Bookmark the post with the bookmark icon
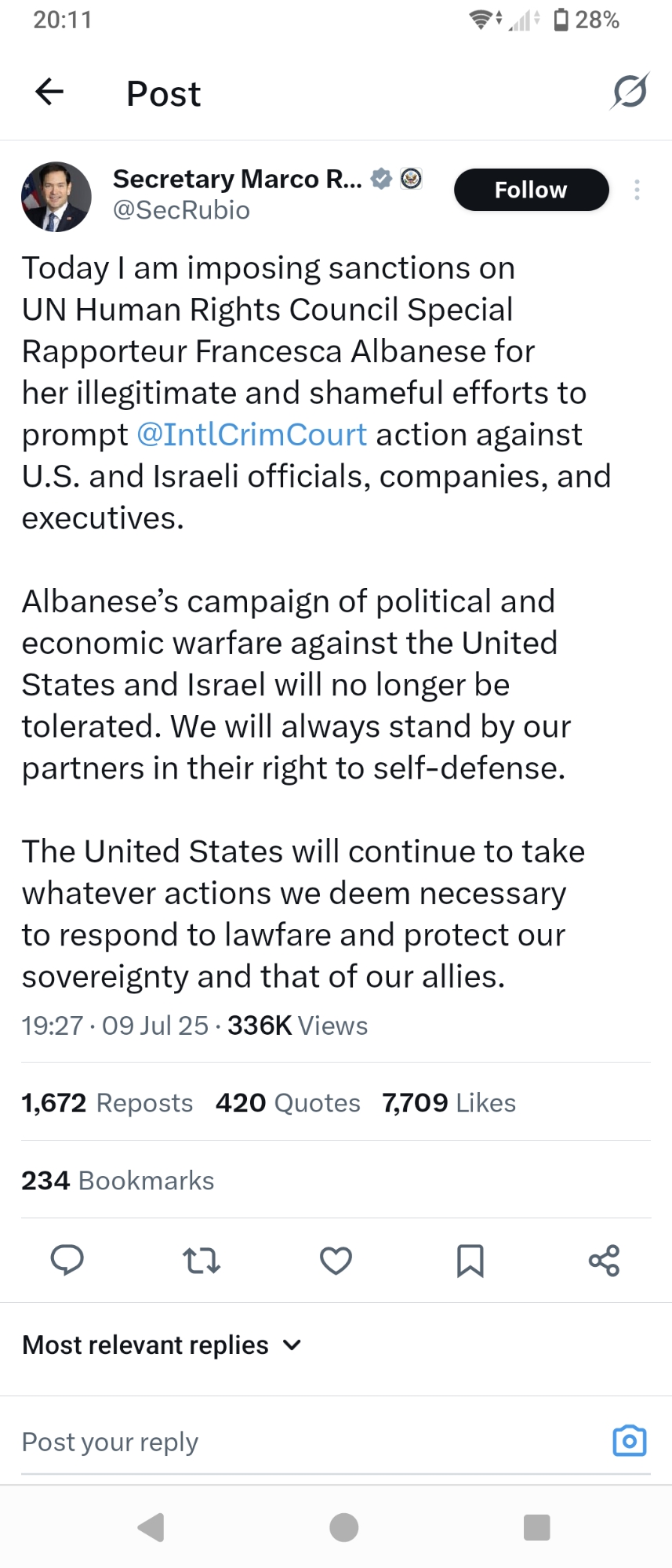 pyautogui.click(x=470, y=1260)
